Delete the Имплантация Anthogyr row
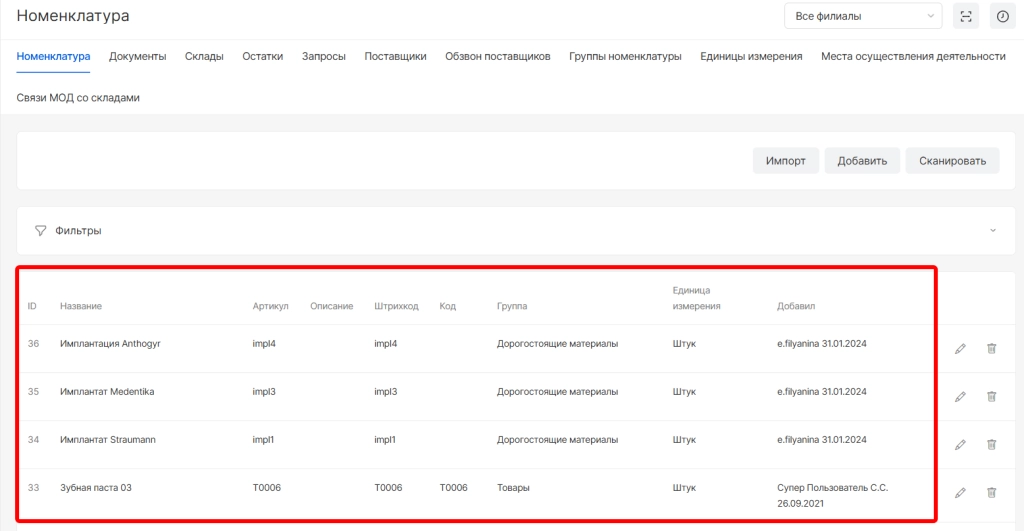 pos(992,349)
